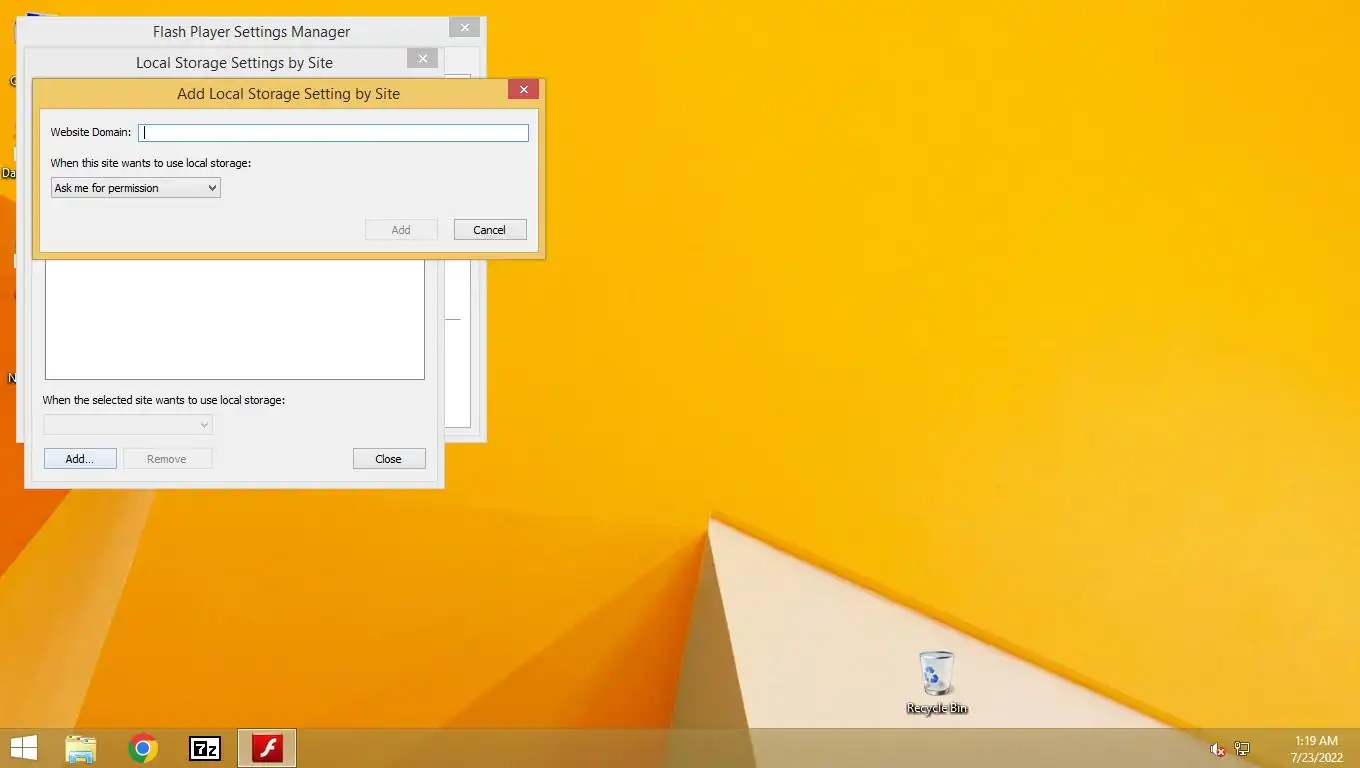Open the Windows Start button
The width and height of the screenshot is (1360, 768).
coord(23,748)
